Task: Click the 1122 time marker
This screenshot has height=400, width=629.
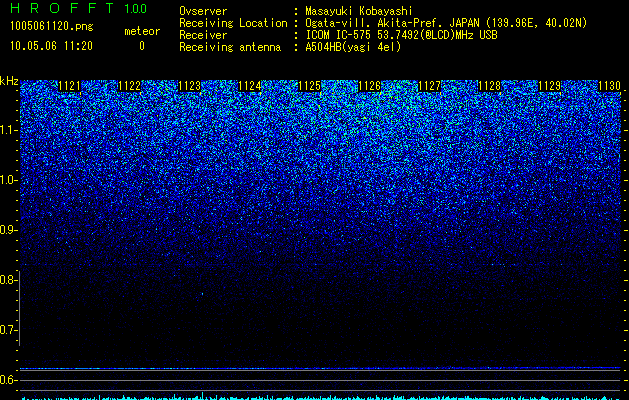Action: tap(130, 86)
